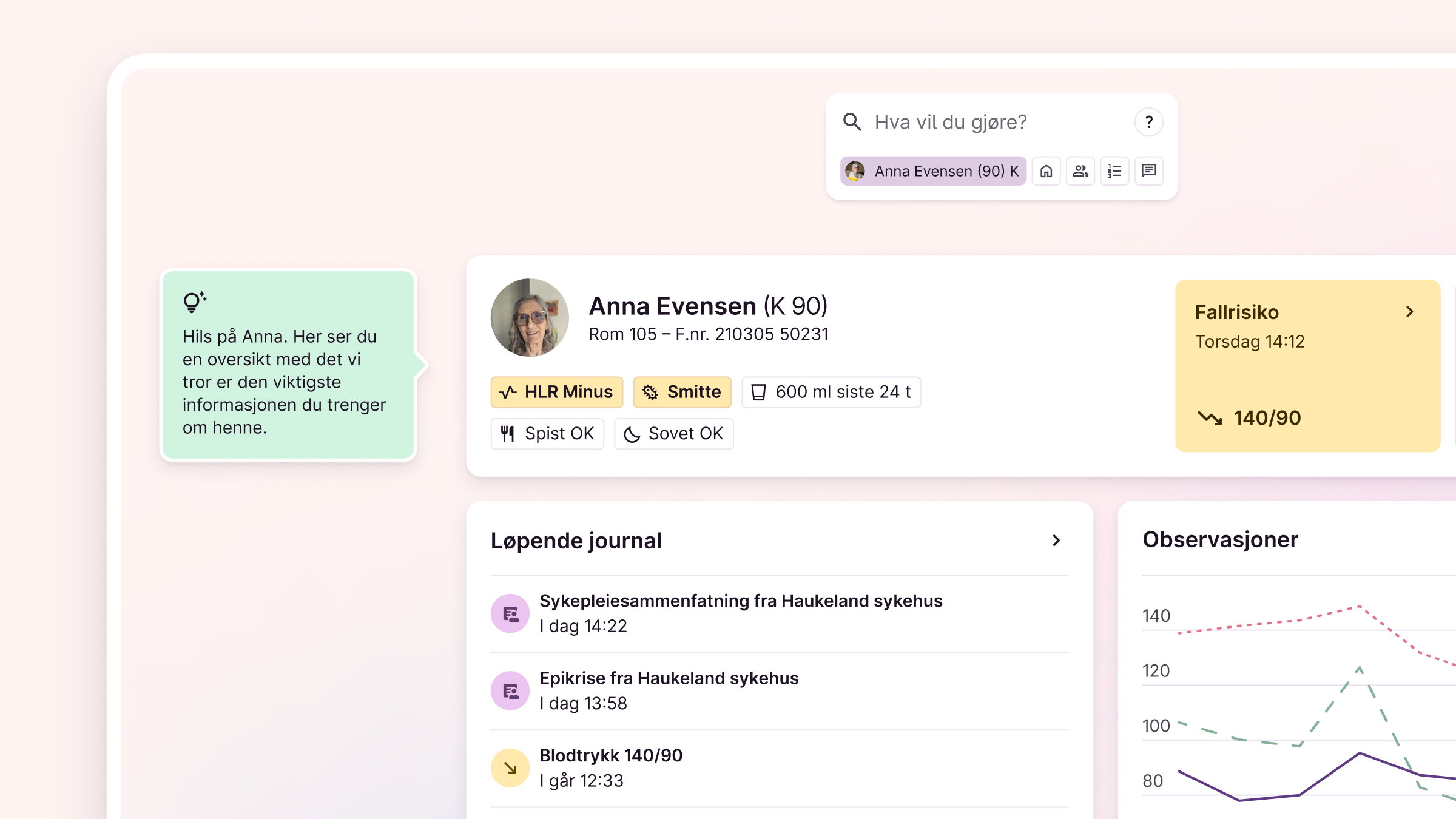
Task: Click the Sykepleiesammenfatning document icon
Action: click(510, 613)
